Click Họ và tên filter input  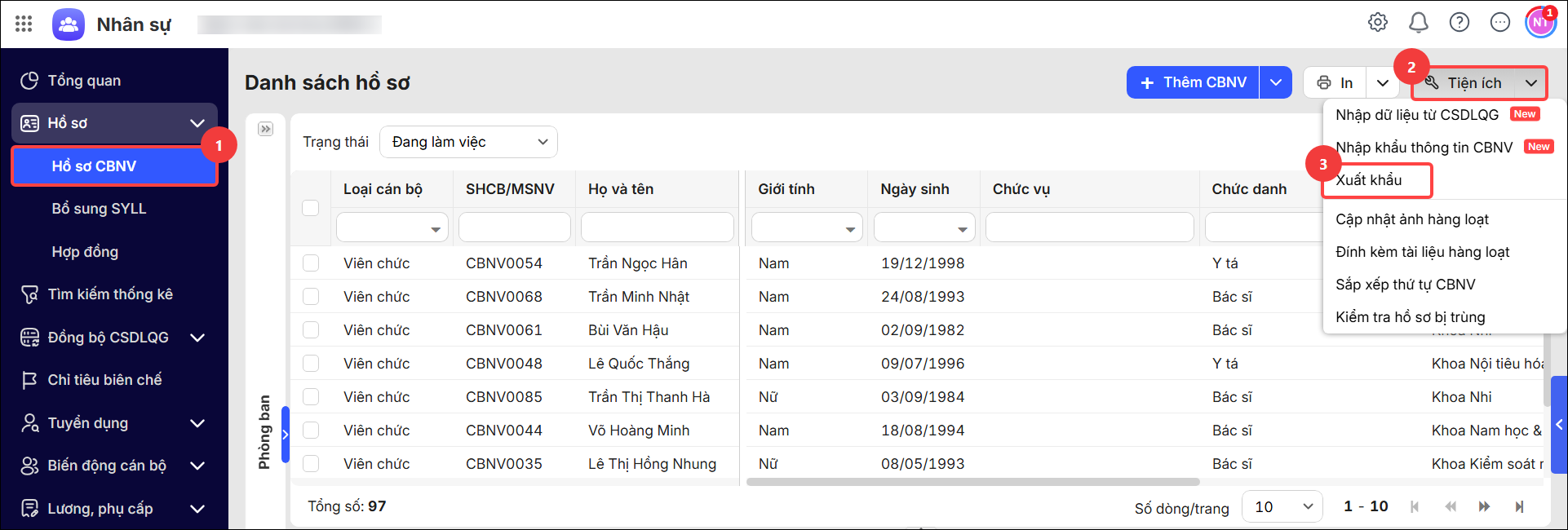pos(658,227)
